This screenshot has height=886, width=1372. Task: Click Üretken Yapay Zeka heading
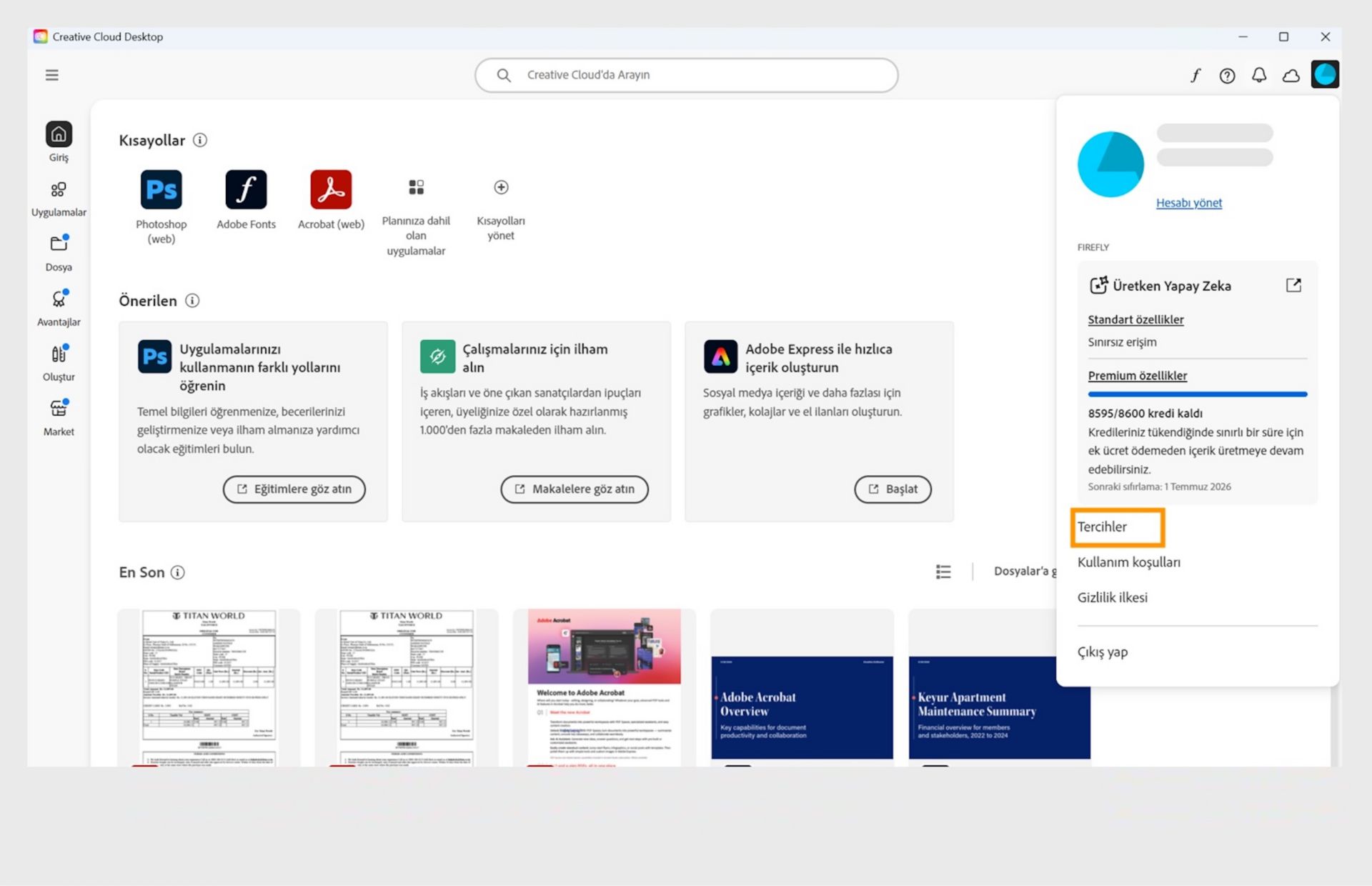[1171, 286]
